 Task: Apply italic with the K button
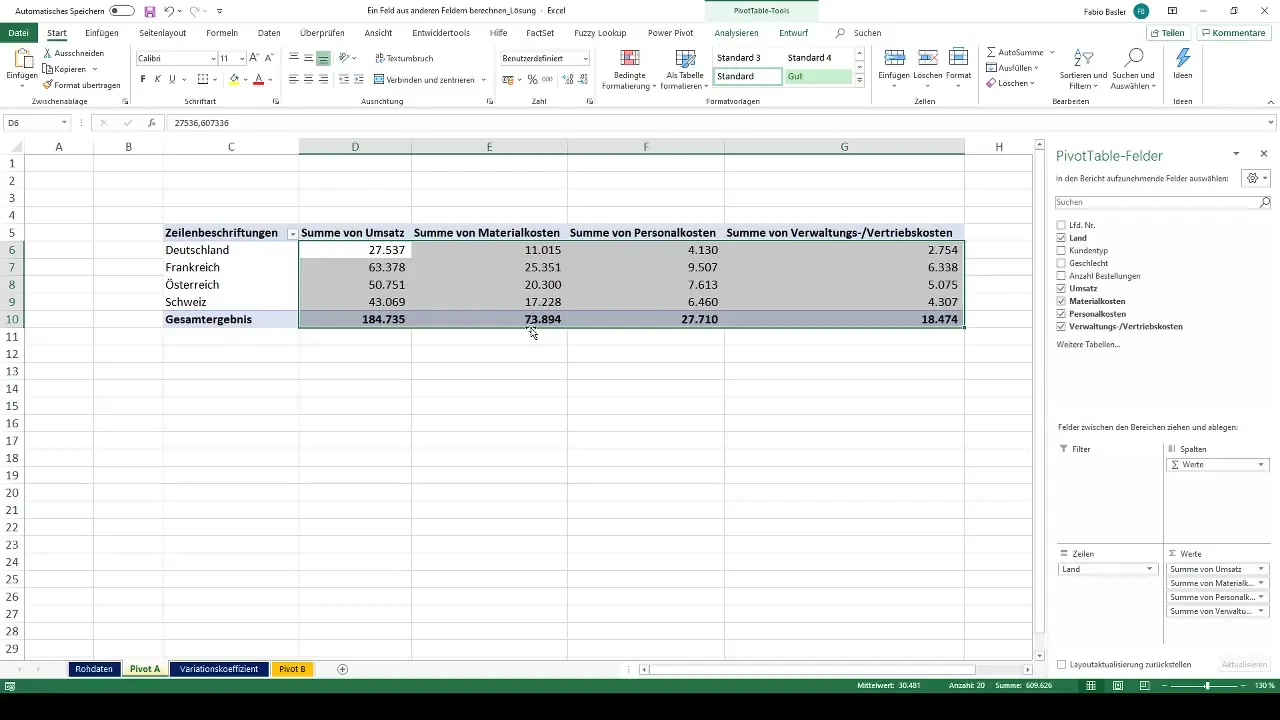point(157,79)
